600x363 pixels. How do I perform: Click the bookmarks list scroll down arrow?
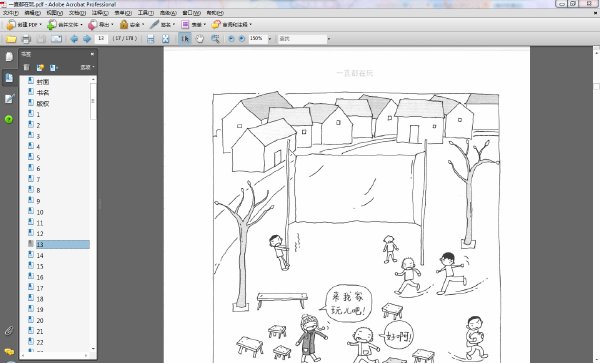[x=93, y=348]
